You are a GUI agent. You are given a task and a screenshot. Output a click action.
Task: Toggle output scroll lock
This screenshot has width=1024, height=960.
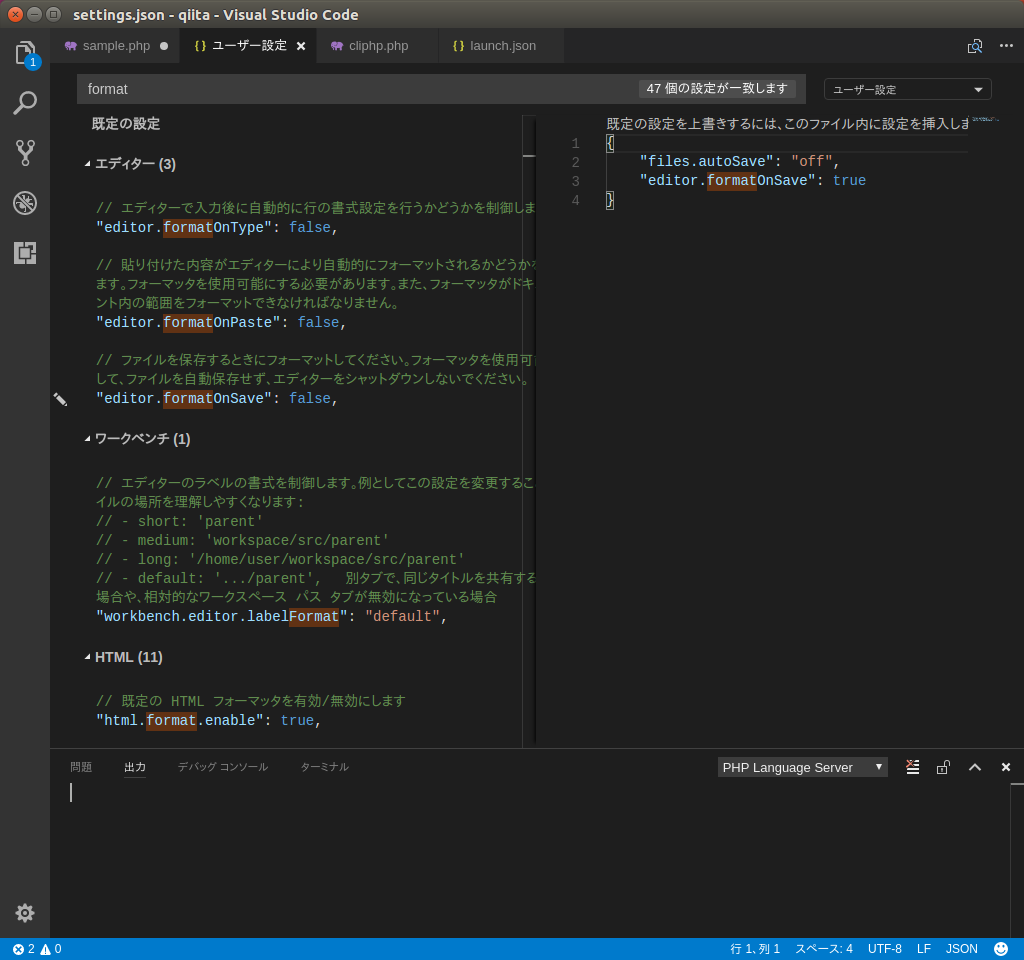[x=943, y=766]
